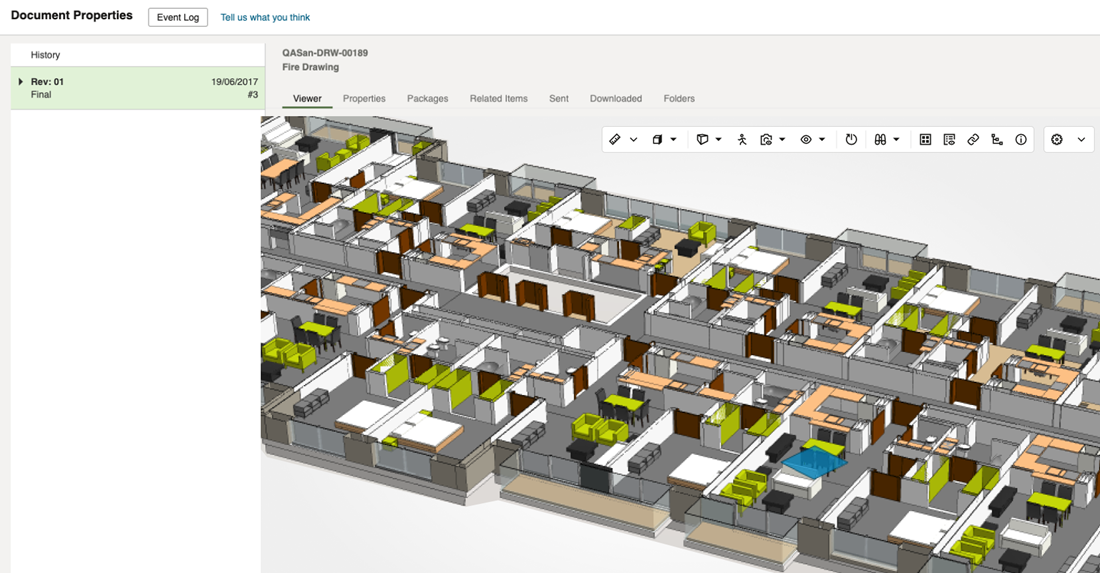The image size is (1100, 573).
Task: Click the Event Log button
Action: pyautogui.click(x=178, y=17)
